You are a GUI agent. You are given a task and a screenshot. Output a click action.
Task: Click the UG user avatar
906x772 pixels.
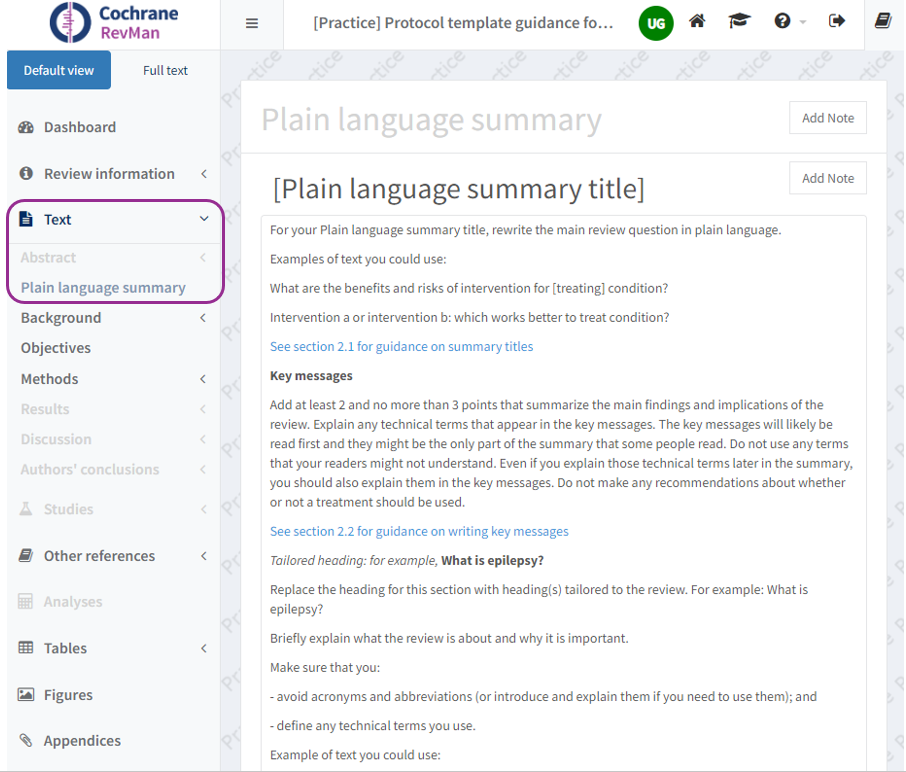click(x=656, y=24)
